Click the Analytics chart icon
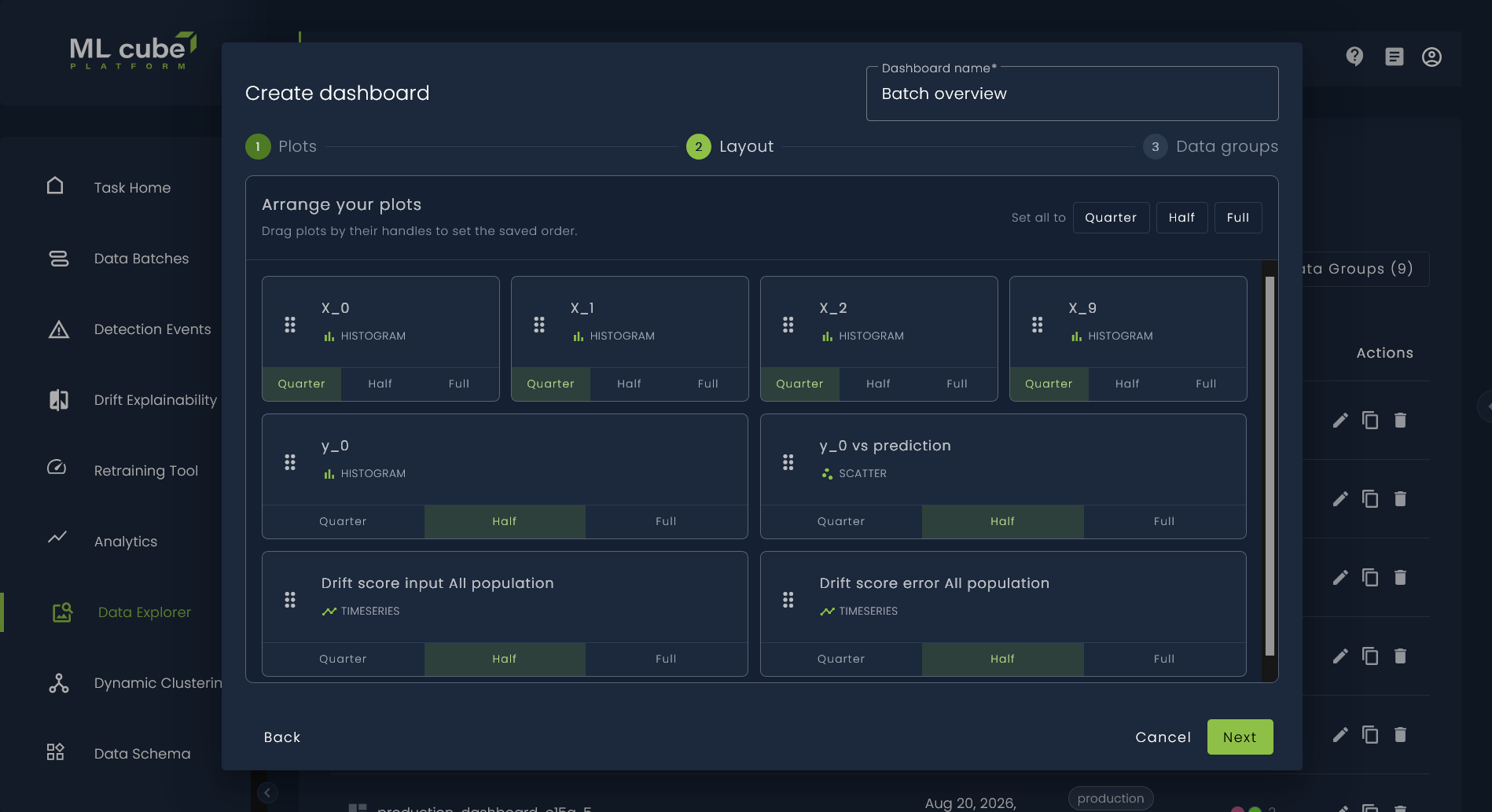This screenshot has width=1492, height=812. [57, 538]
